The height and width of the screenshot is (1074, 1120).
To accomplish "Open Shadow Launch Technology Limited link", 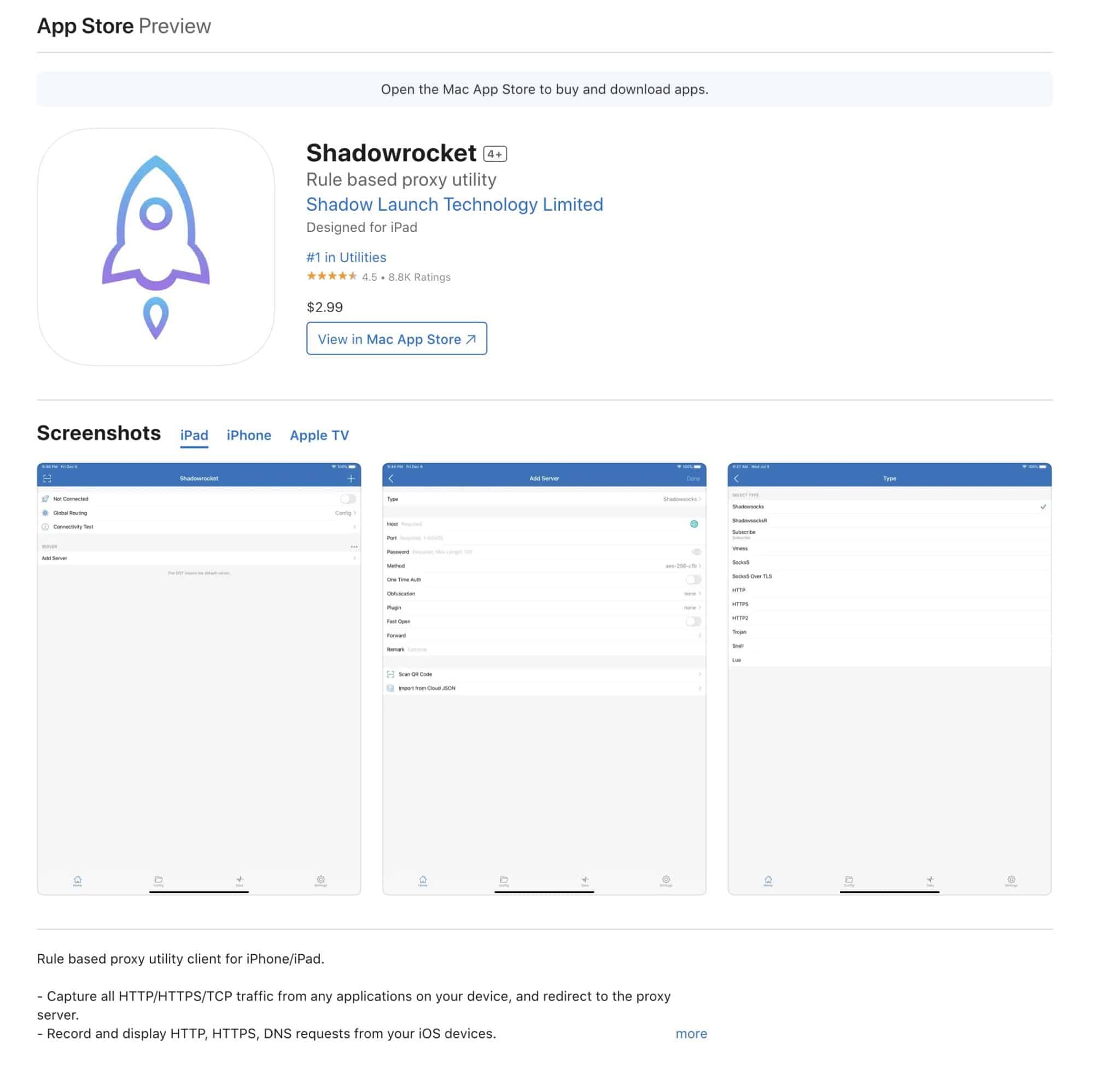I will coord(454,204).
